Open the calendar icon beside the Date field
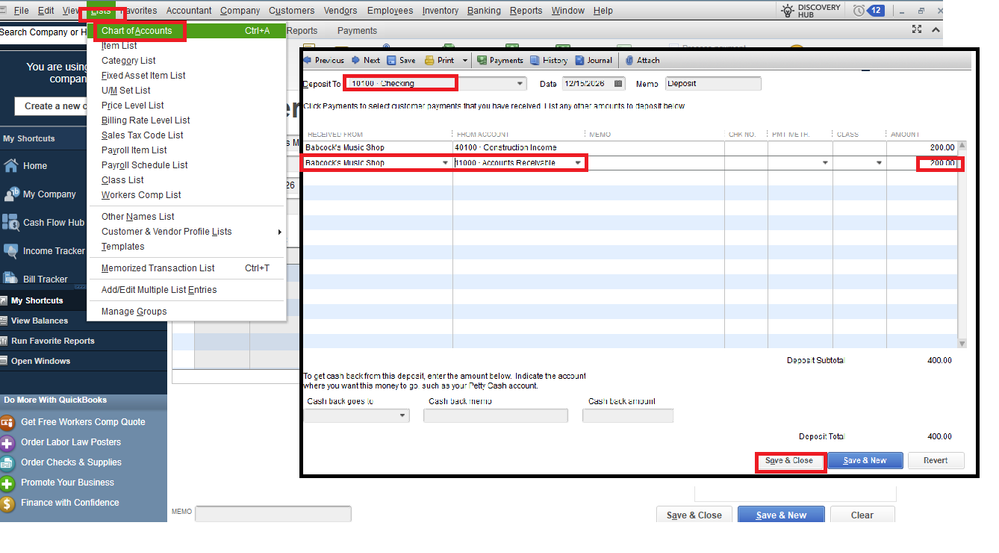This screenshot has height=553, width=999. (x=618, y=83)
